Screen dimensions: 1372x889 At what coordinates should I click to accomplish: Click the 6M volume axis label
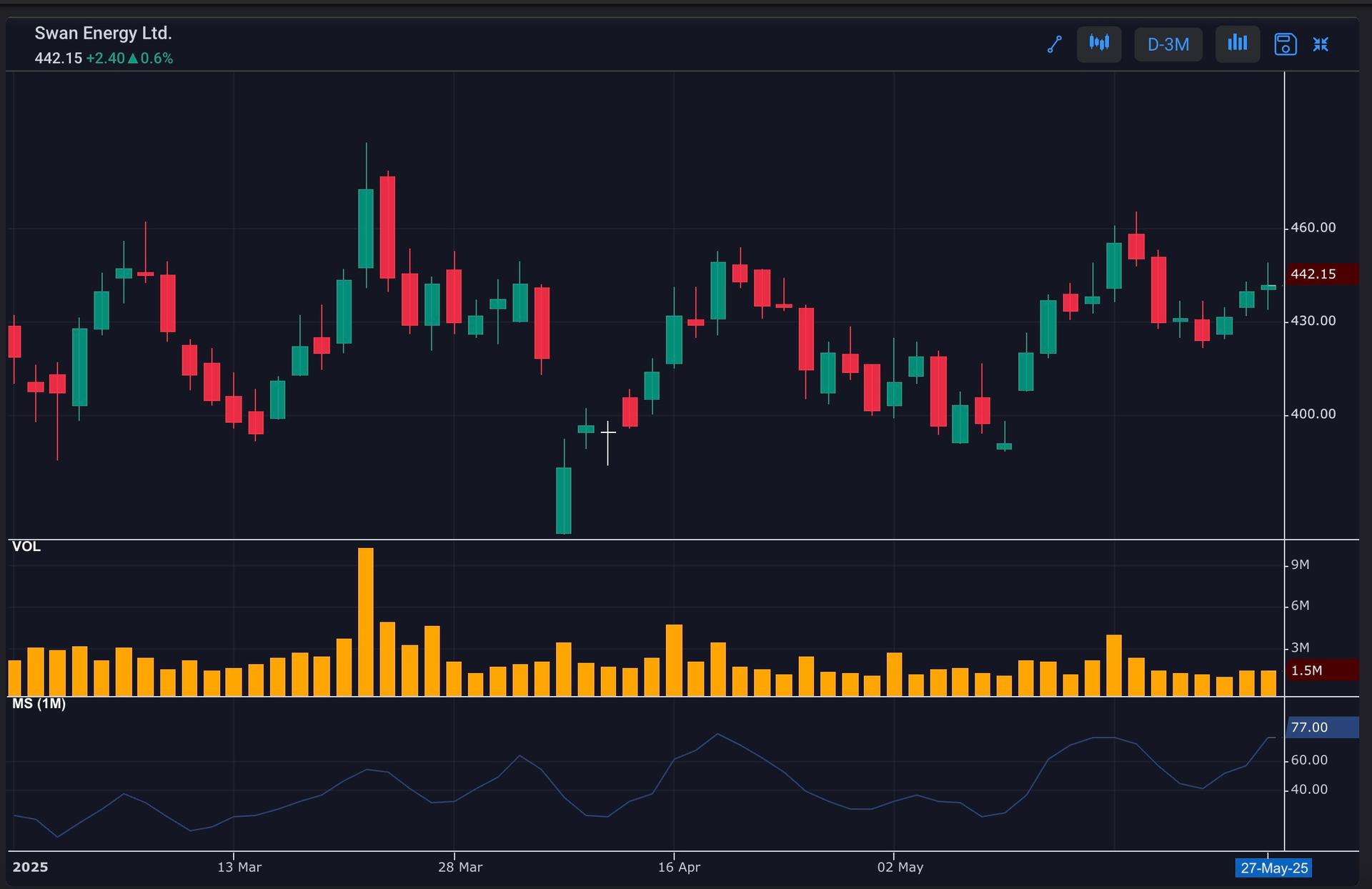coord(1300,606)
